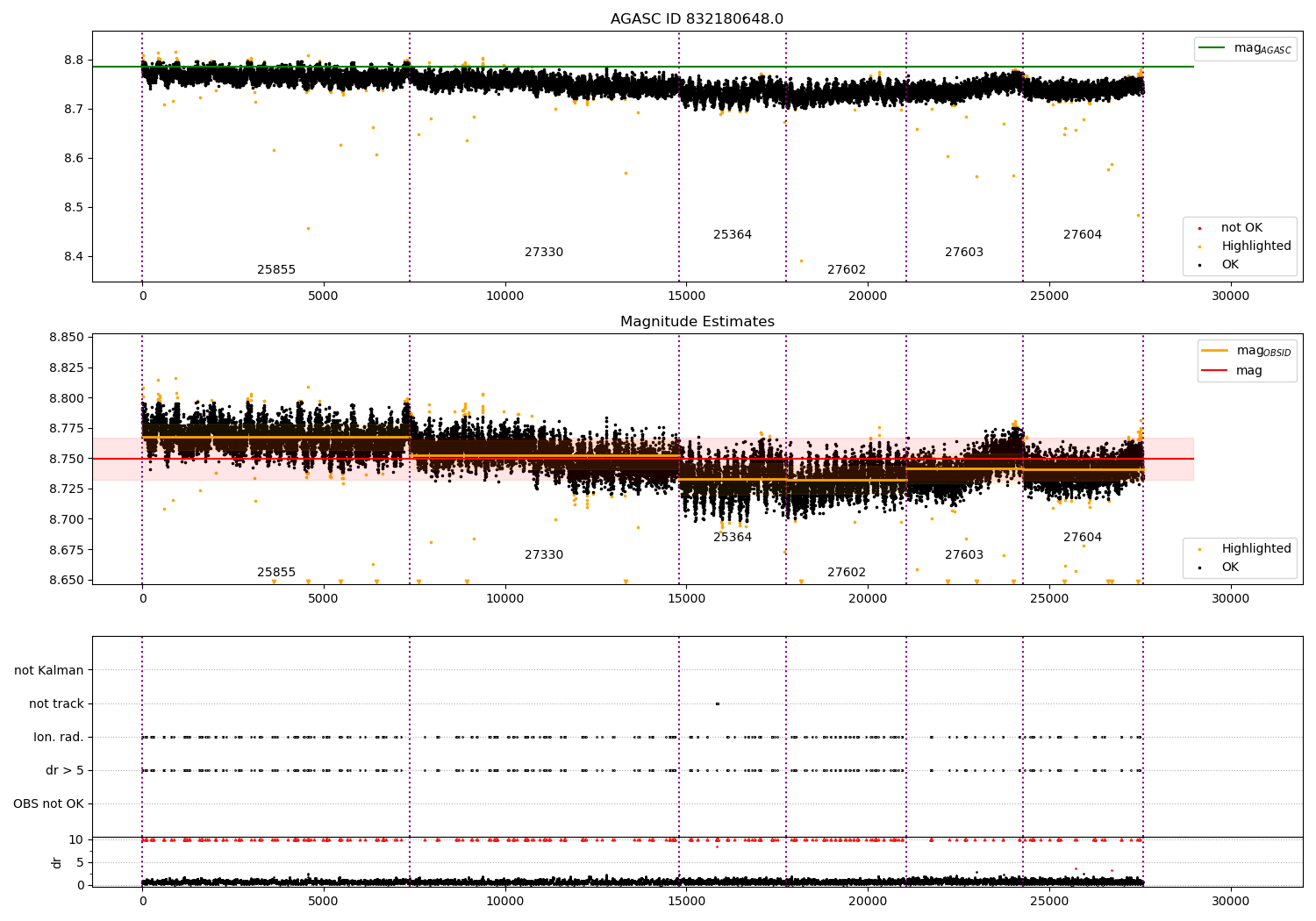Click the 8.7 y-axis tick in top plot
The image size is (1316, 921).
coord(74,110)
